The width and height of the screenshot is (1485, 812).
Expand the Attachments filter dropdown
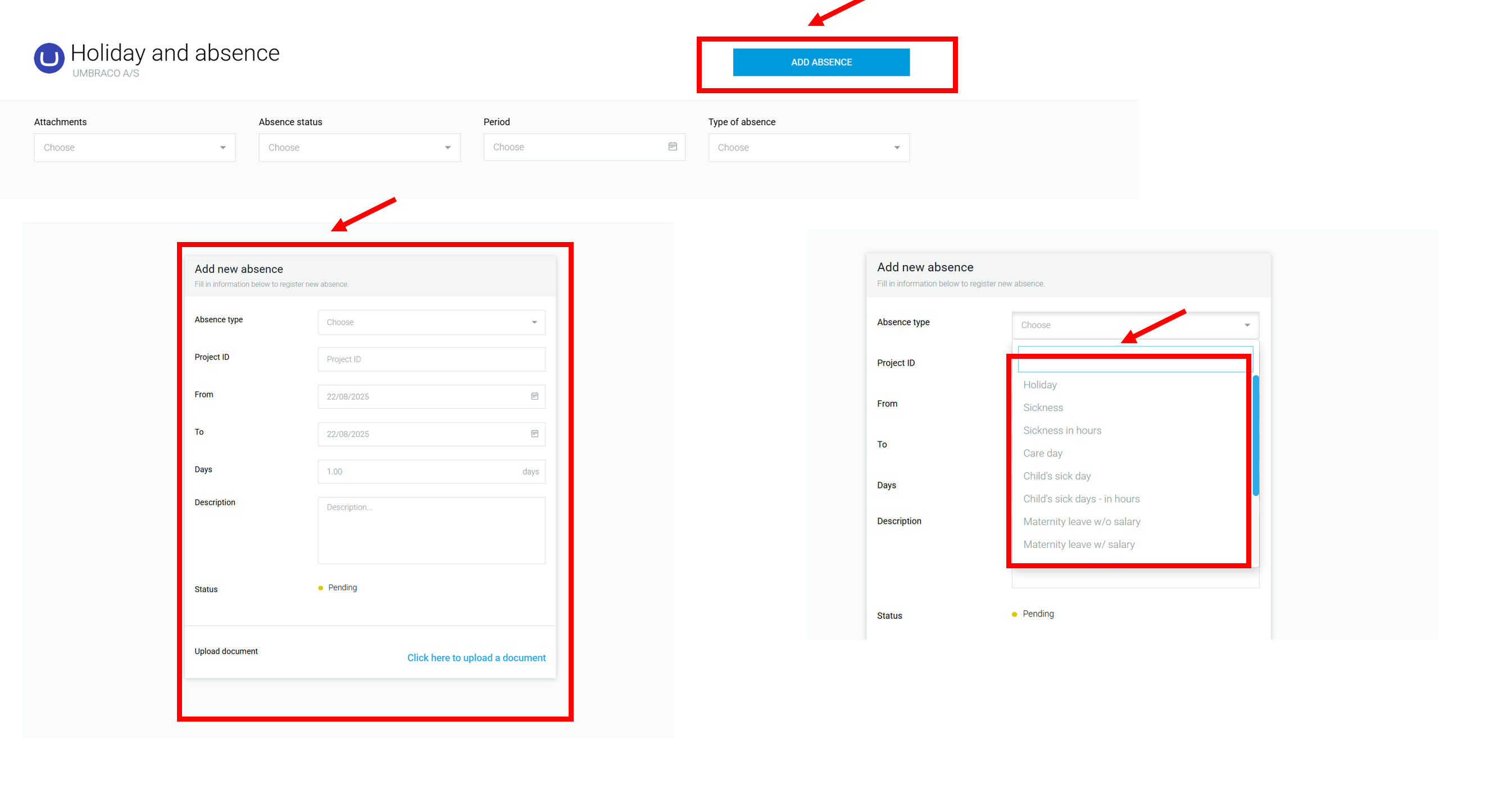(134, 148)
